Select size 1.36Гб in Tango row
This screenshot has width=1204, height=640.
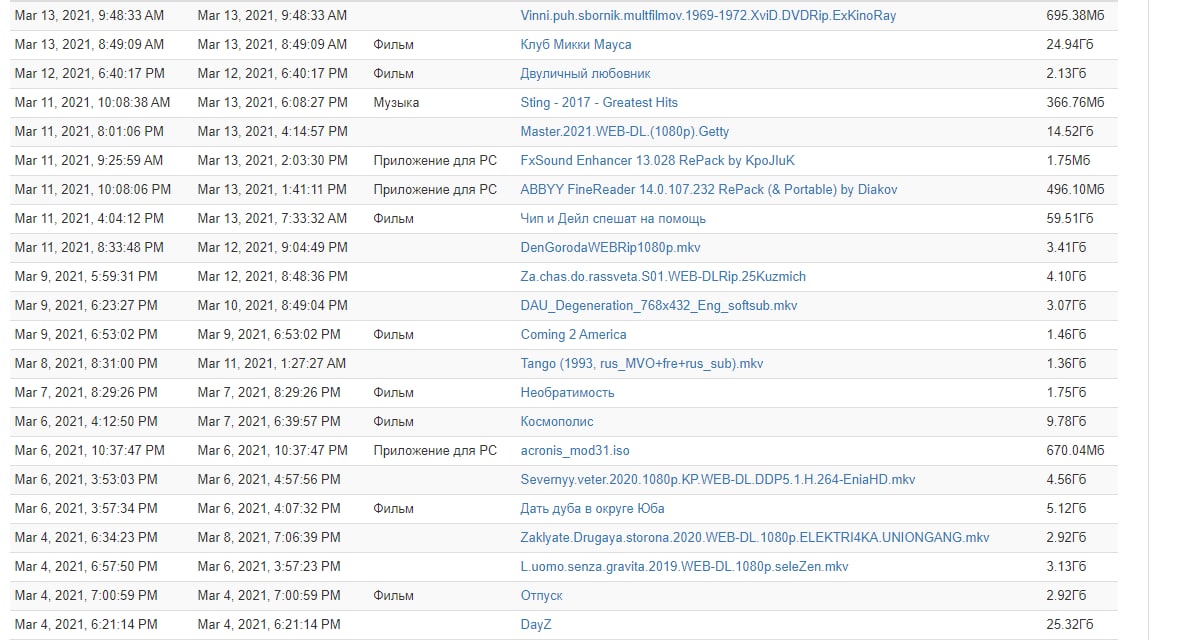coord(1066,364)
